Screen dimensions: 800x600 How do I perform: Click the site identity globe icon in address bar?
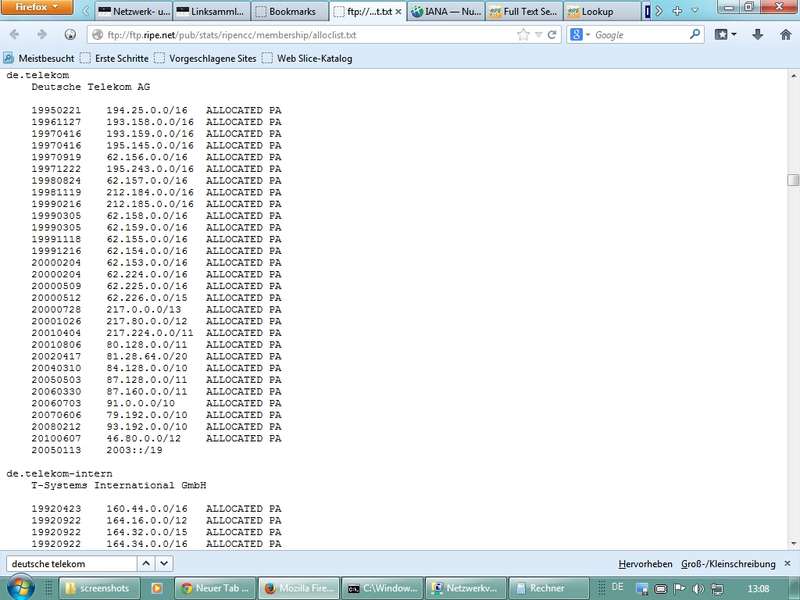click(97, 35)
